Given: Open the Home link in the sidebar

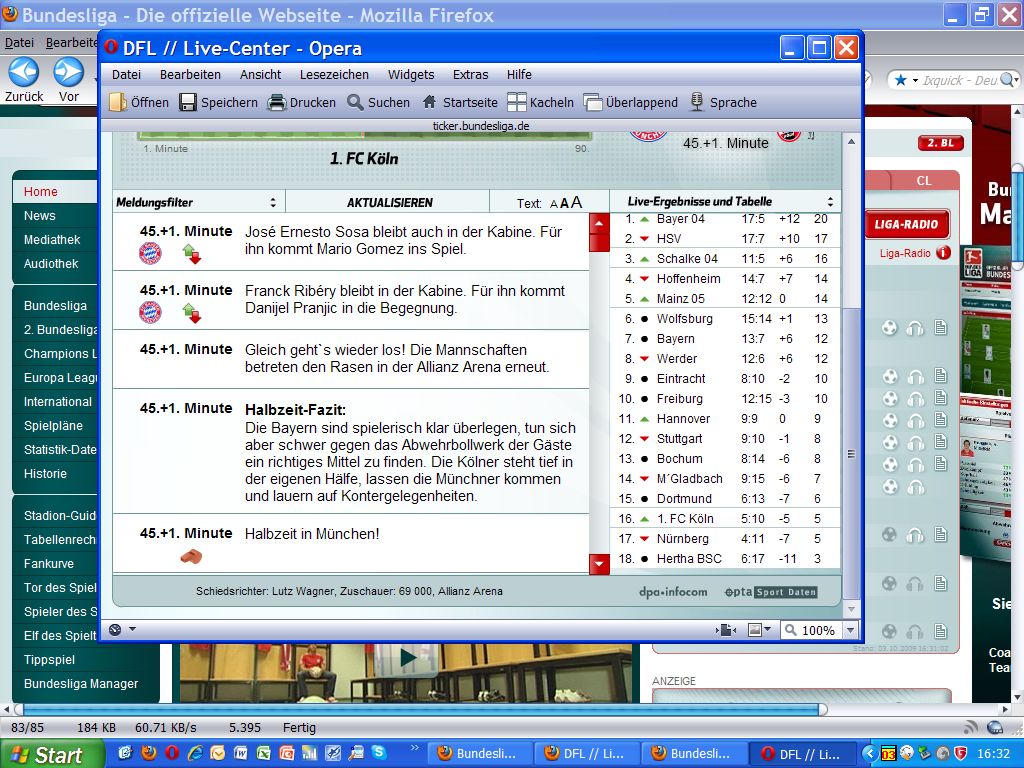Looking at the screenshot, I should pos(40,191).
